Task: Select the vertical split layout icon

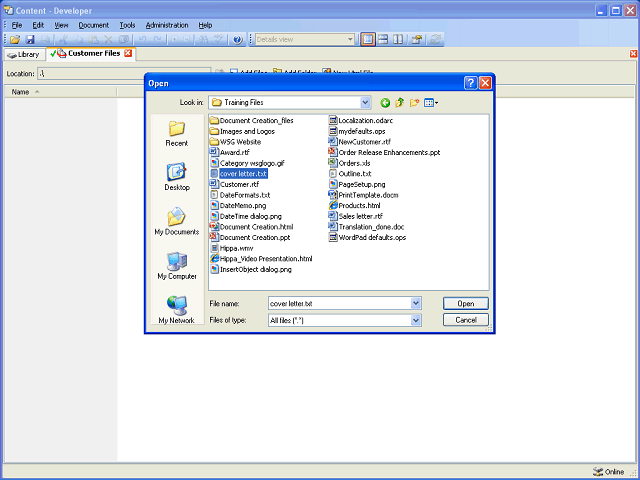Action: click(398, 39)
